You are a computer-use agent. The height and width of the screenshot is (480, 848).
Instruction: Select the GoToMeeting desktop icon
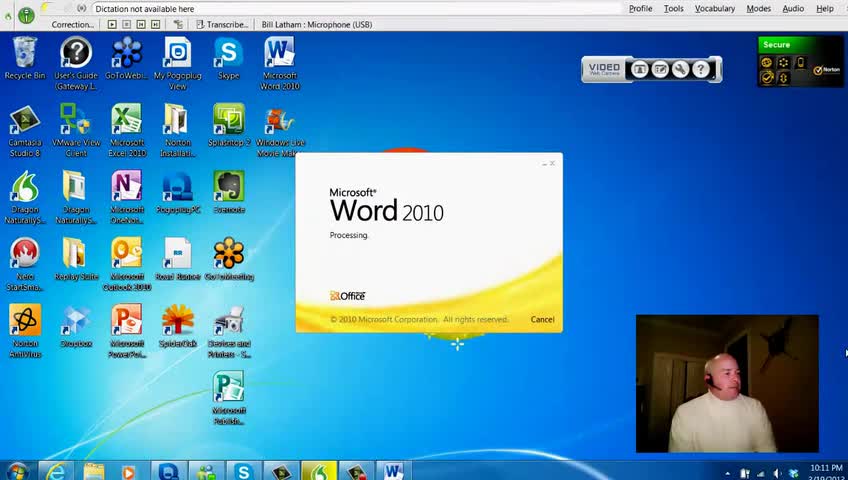[228, 259]
